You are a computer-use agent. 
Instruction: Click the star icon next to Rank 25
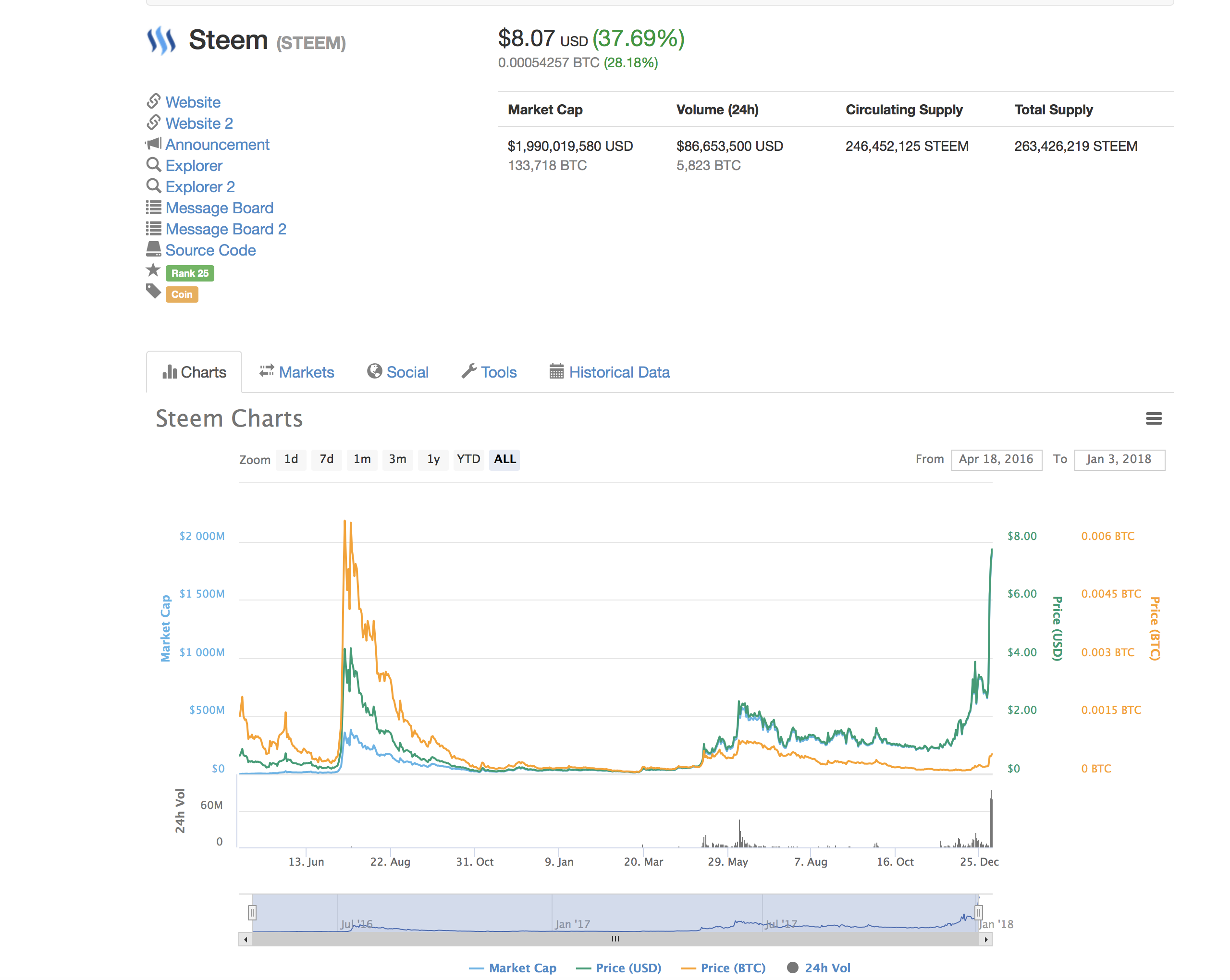[x=153, y=270]
